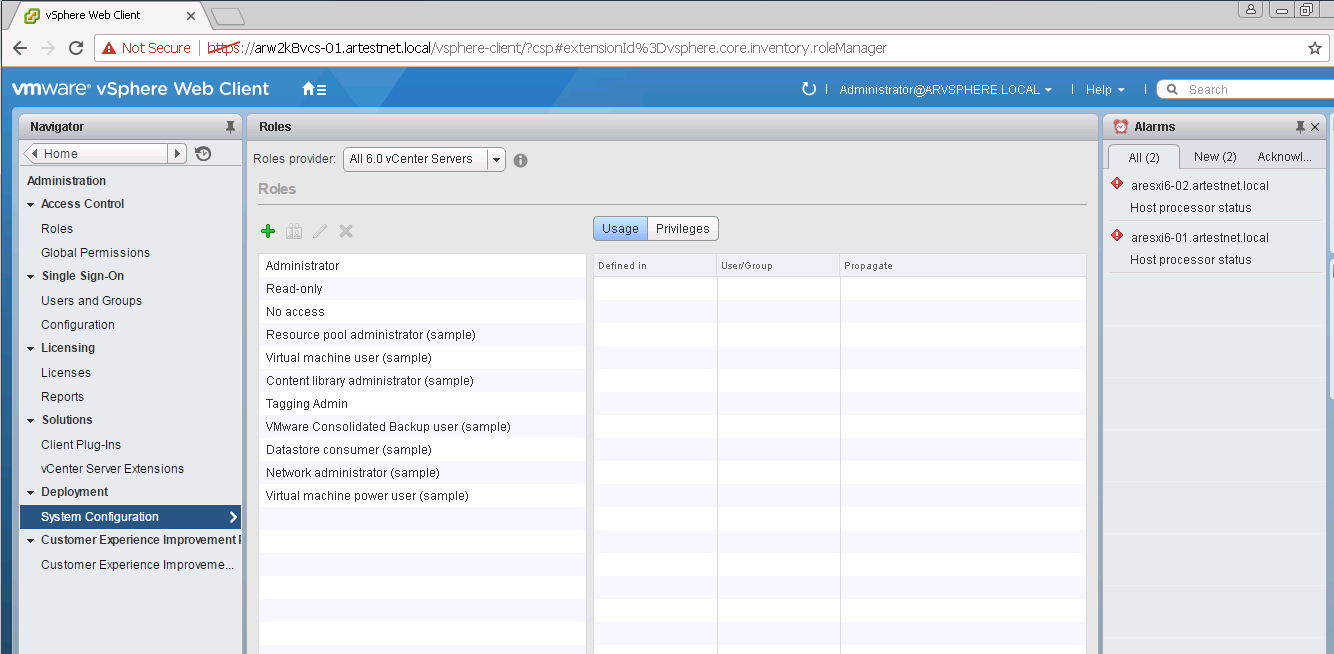The width and height of the screenshot is (1334, 654).
Task: Click the delete X role icon
Action: 345,230
